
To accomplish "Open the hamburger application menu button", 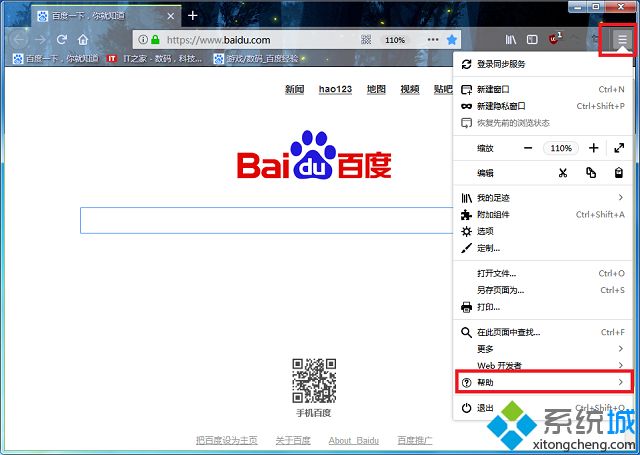I will point(622,40).
